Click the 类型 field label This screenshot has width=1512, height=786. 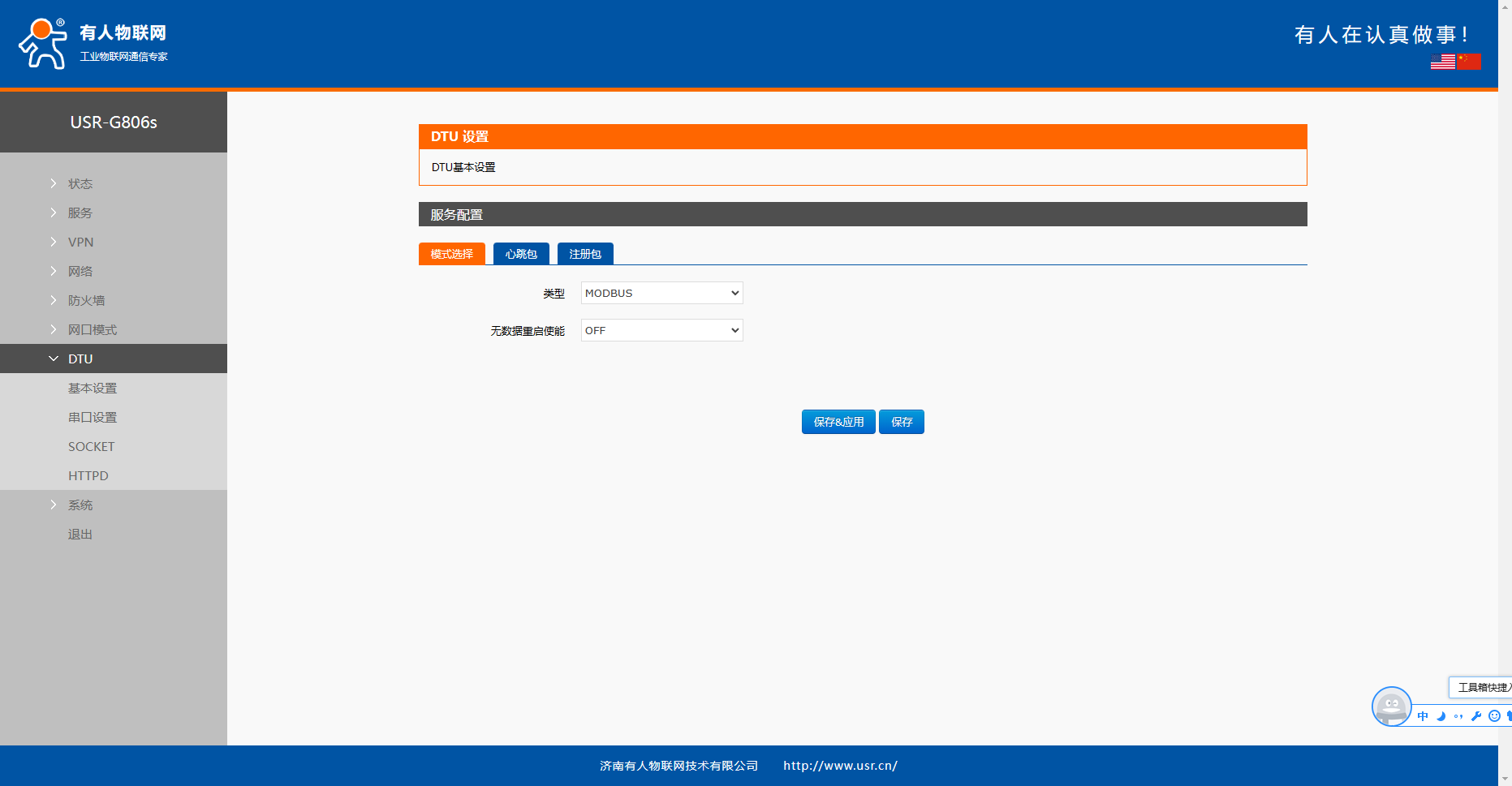tap(554, 294)
